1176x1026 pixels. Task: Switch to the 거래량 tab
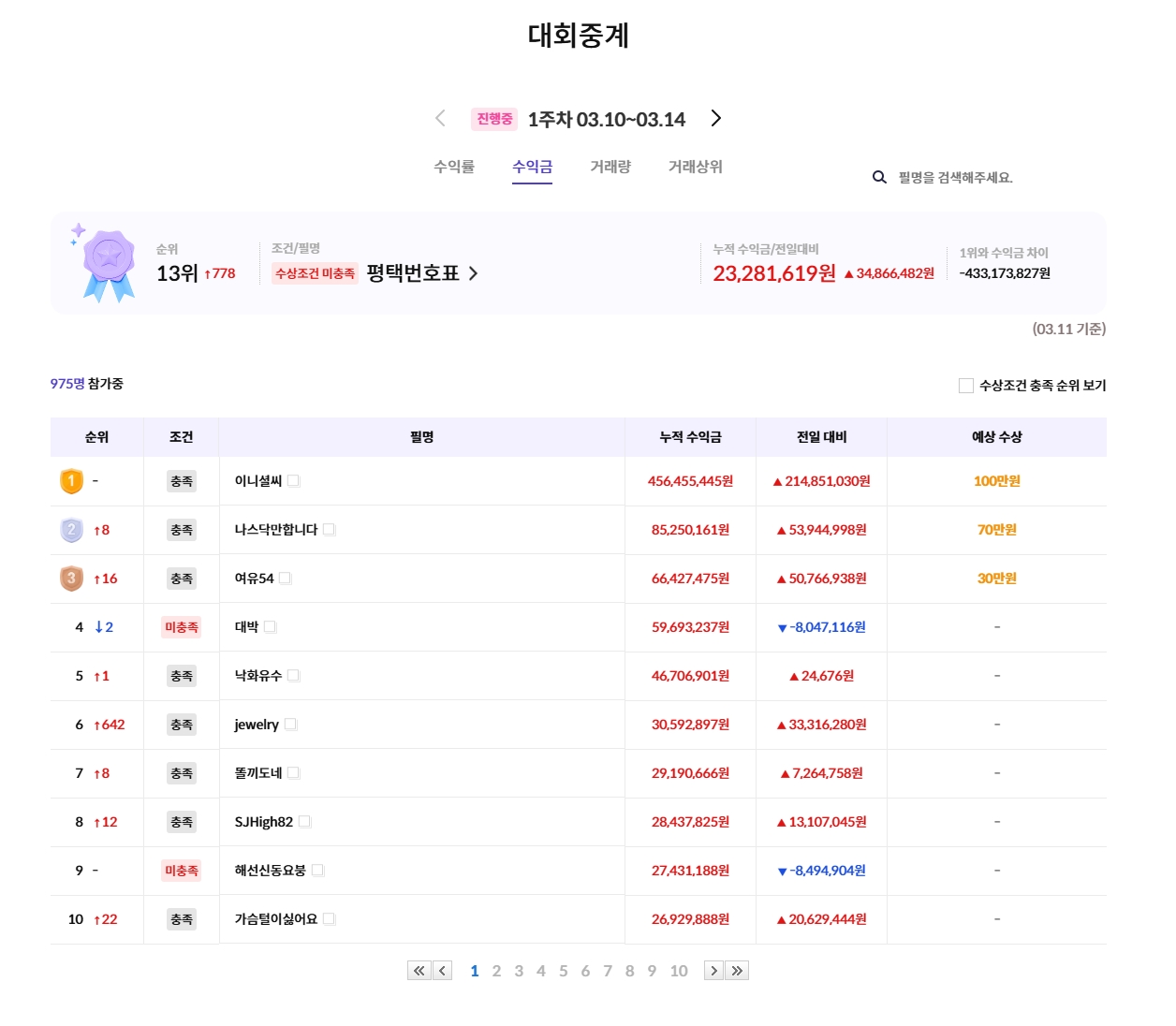click(x=610, y=167)
